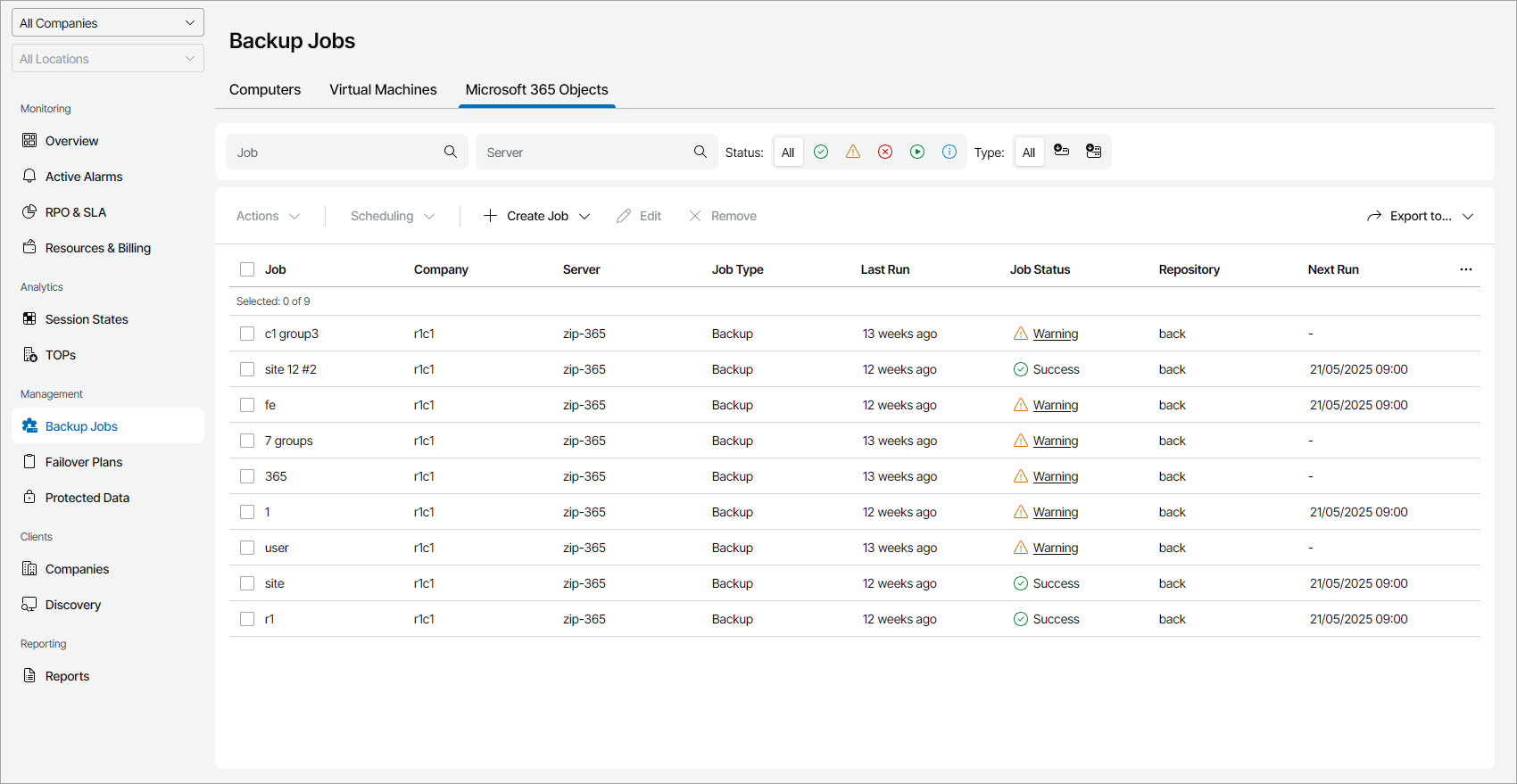Open the All Companies dropdown
The image size is (1517, 784).
click(108, 23)
